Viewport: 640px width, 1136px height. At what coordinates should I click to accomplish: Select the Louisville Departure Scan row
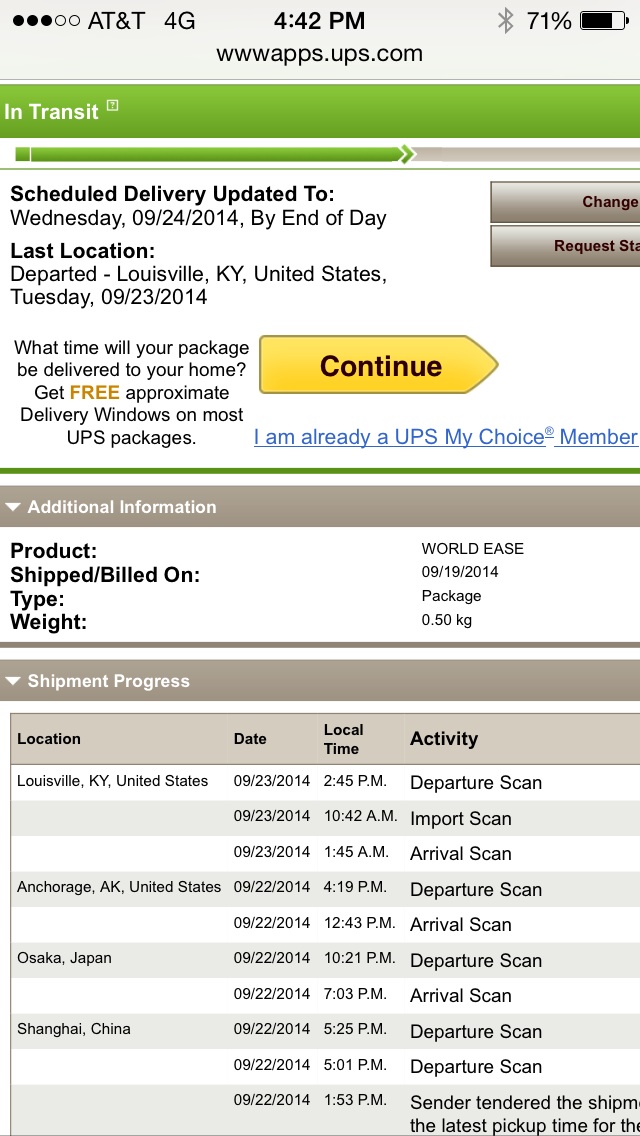[325, 782]
